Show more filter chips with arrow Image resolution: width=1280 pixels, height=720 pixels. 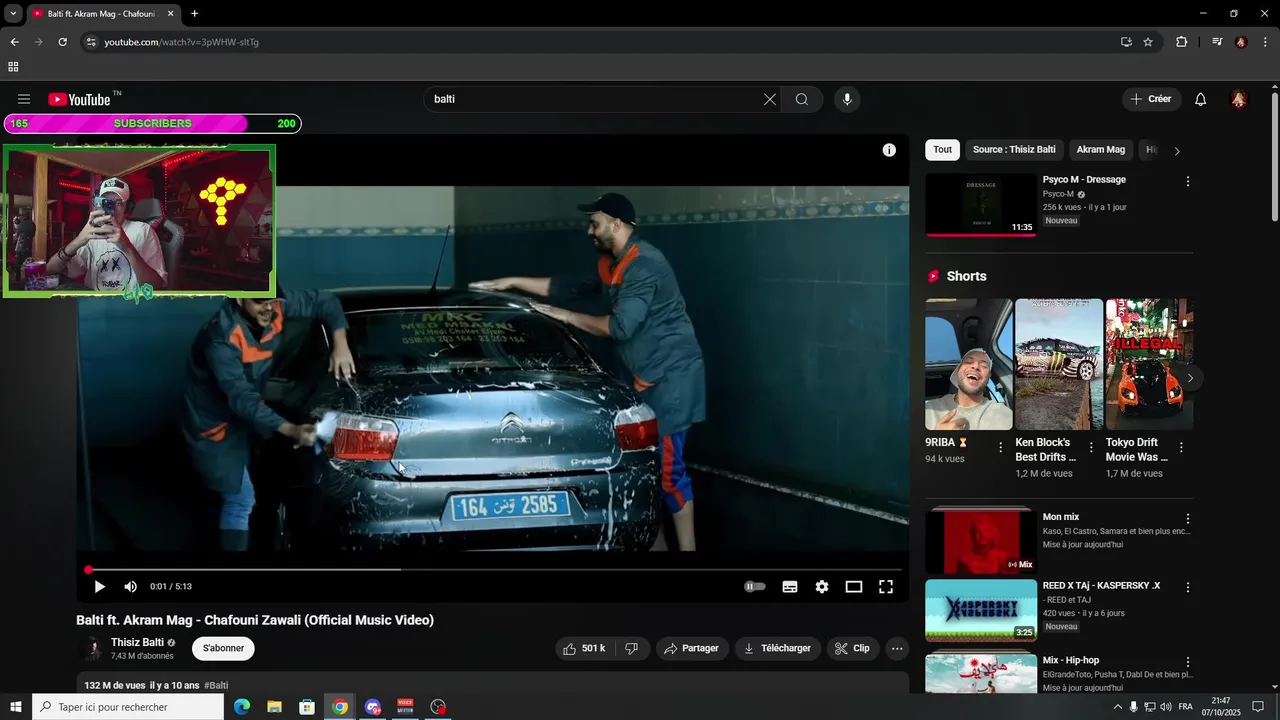click(1177, 151)
